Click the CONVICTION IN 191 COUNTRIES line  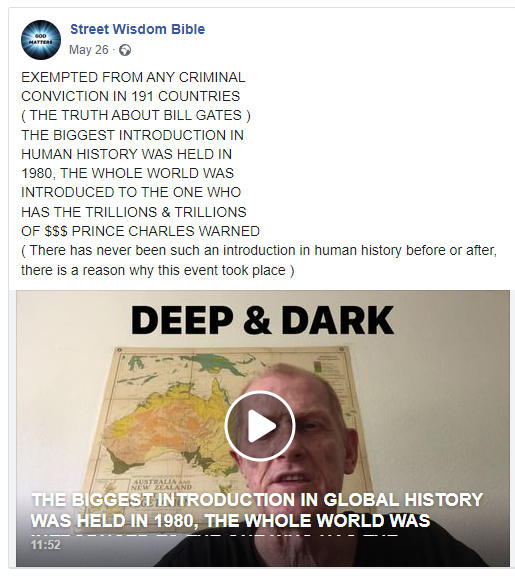(131, 96)
